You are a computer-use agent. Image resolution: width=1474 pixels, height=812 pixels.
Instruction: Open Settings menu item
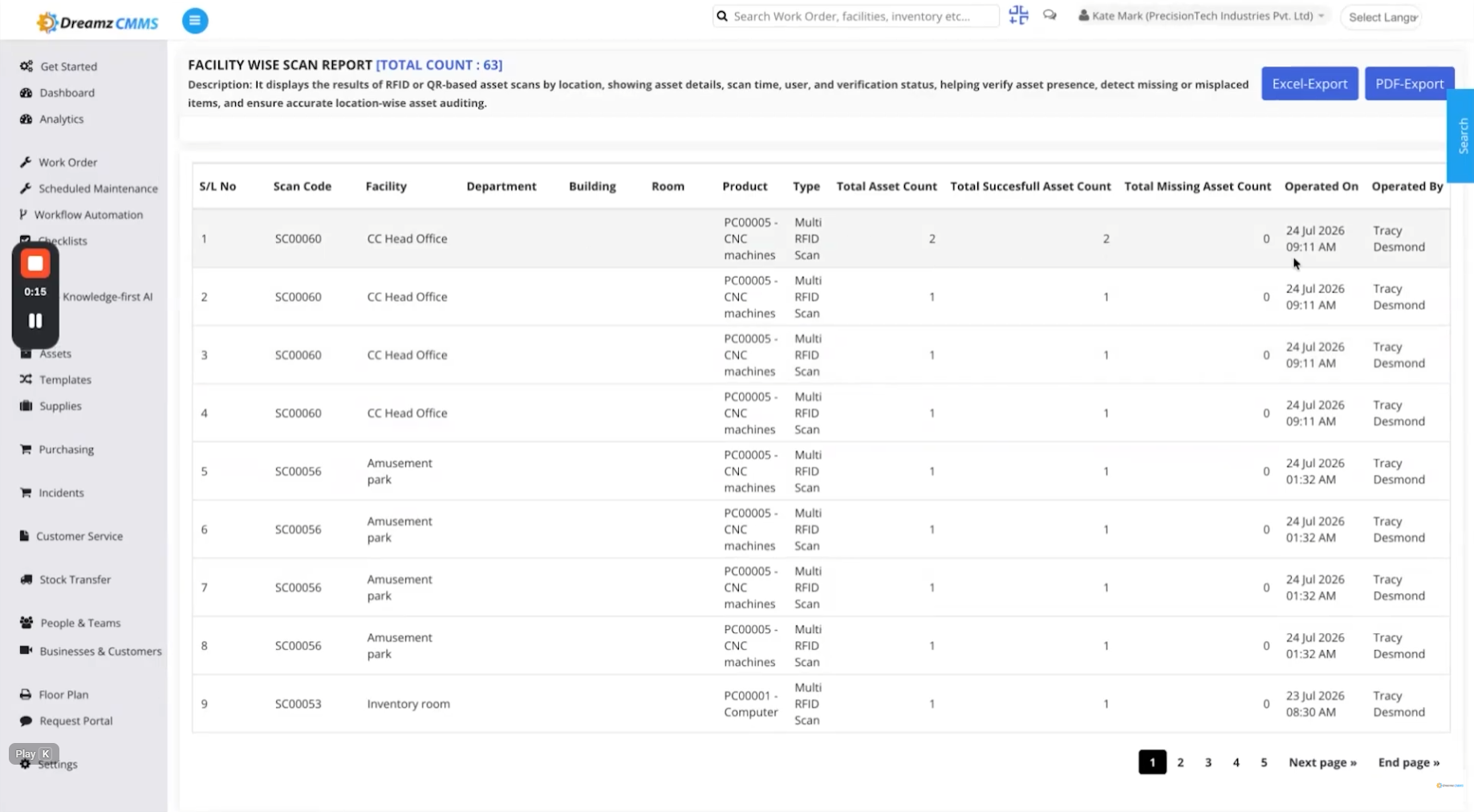(x=58, y=765)
